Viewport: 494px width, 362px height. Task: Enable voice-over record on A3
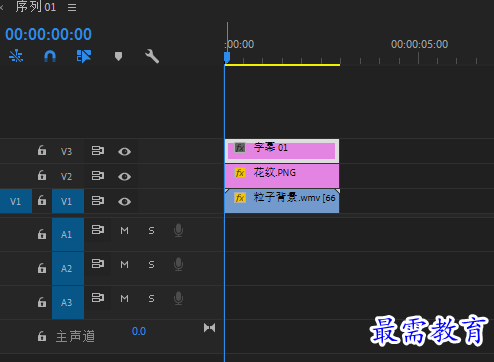[179, 298]
